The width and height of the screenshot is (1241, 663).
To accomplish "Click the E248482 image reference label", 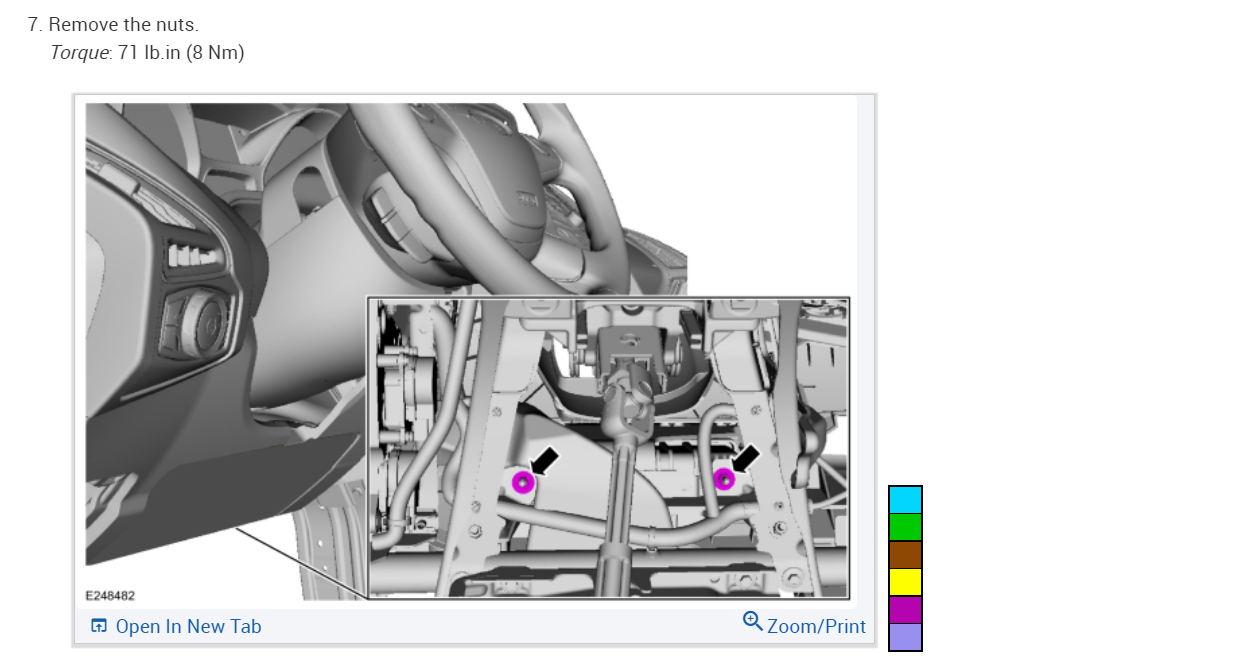I will (x=111, y=595).
